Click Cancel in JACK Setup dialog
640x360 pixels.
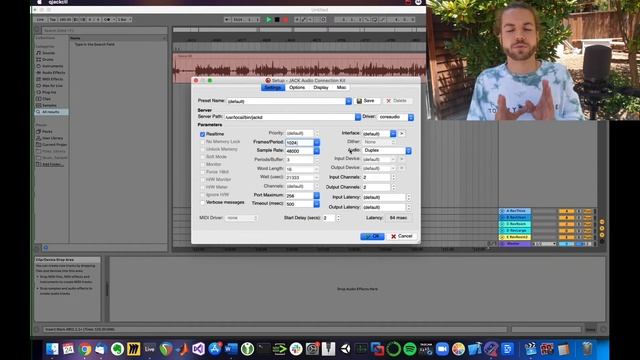tap(401, 236)
